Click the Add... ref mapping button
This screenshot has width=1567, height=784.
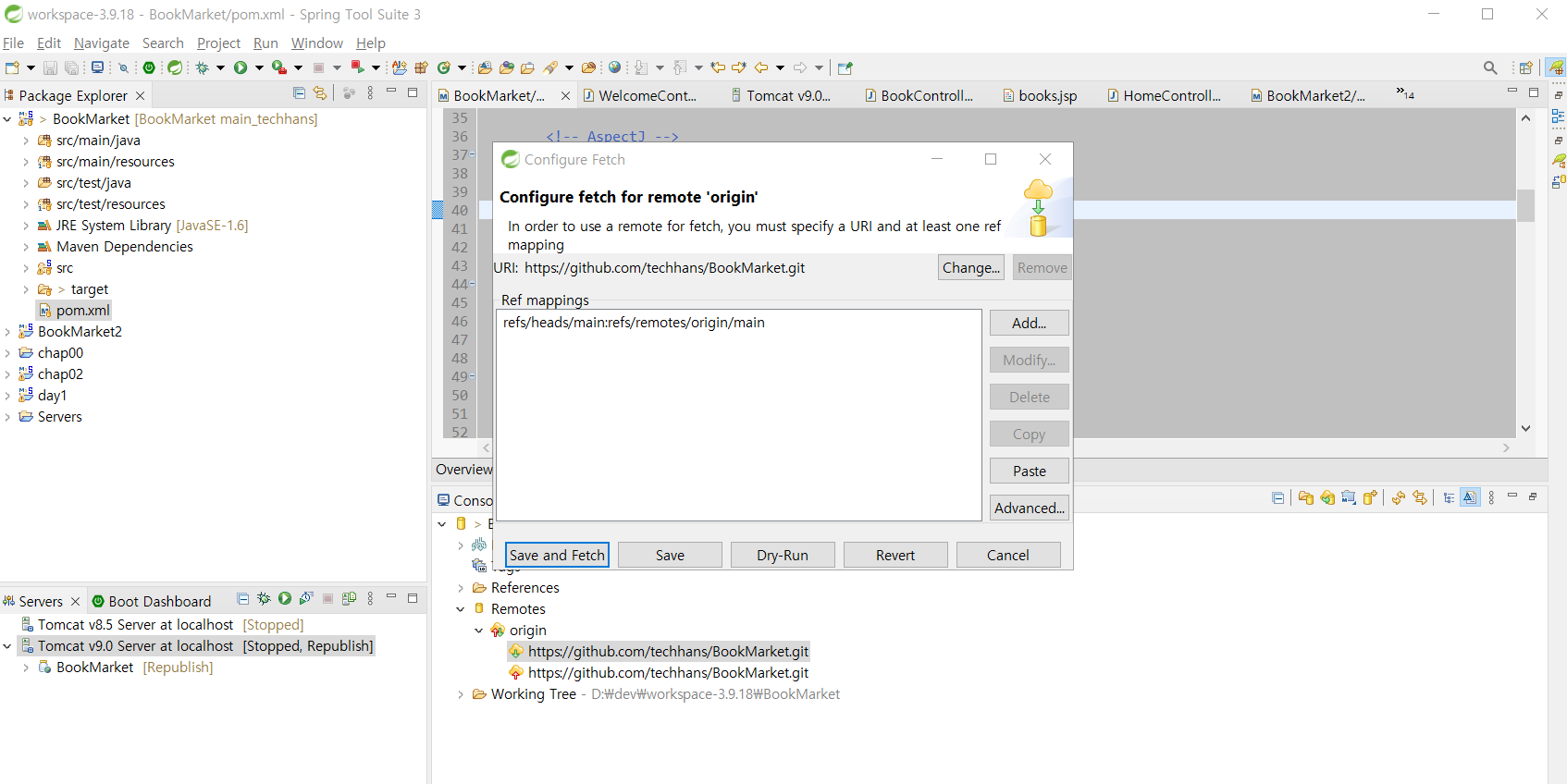[x=1030, y=323]
